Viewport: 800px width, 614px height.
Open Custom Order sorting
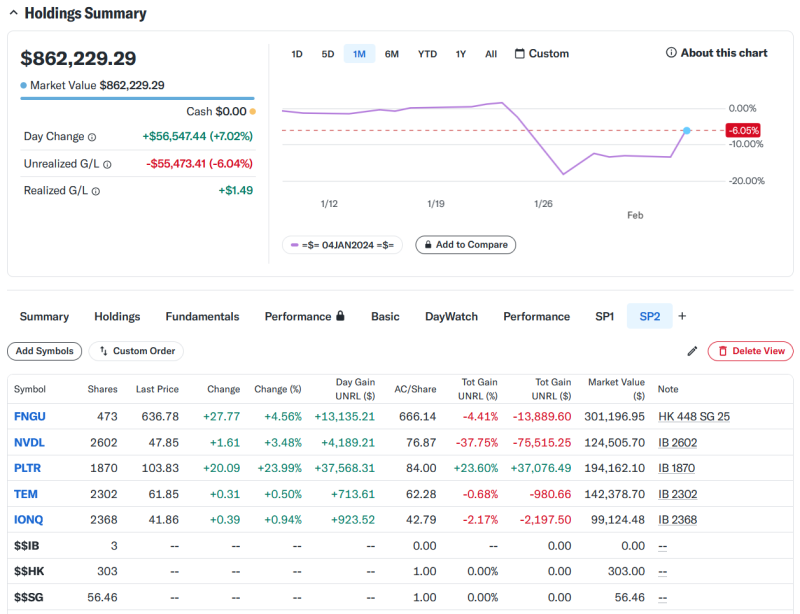[x=136, y=351]
